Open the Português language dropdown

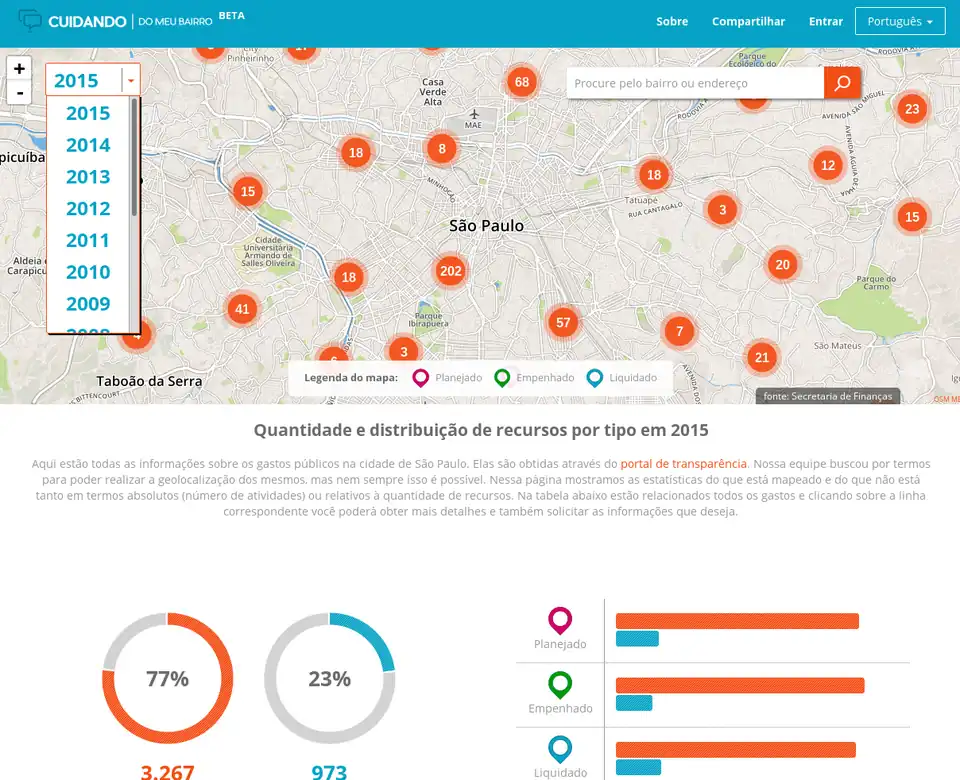click(x=899, y=21)
